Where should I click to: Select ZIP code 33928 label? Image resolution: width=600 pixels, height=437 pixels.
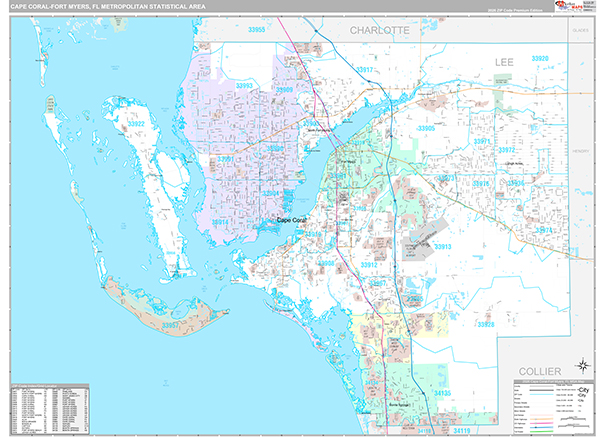pyautogui.click(x=486, y=324)
